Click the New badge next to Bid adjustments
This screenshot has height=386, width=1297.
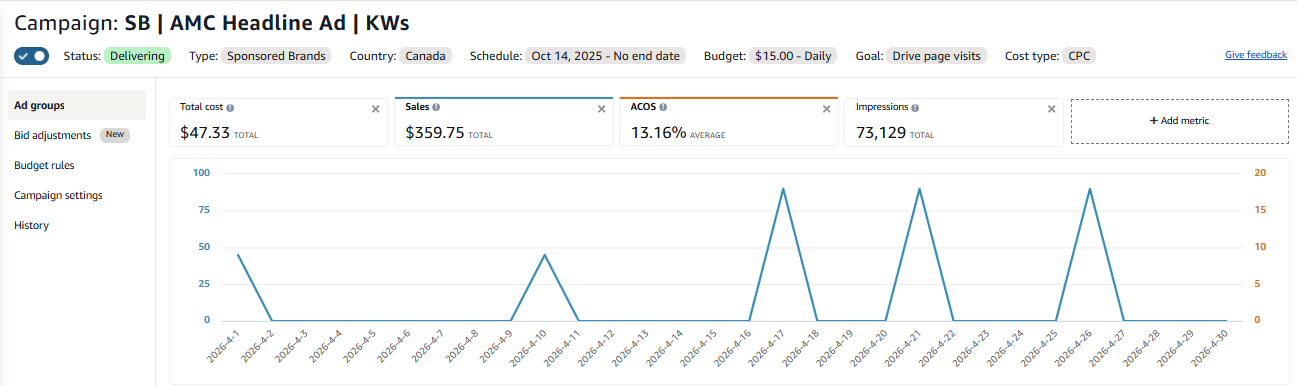(x=115, y=135)
